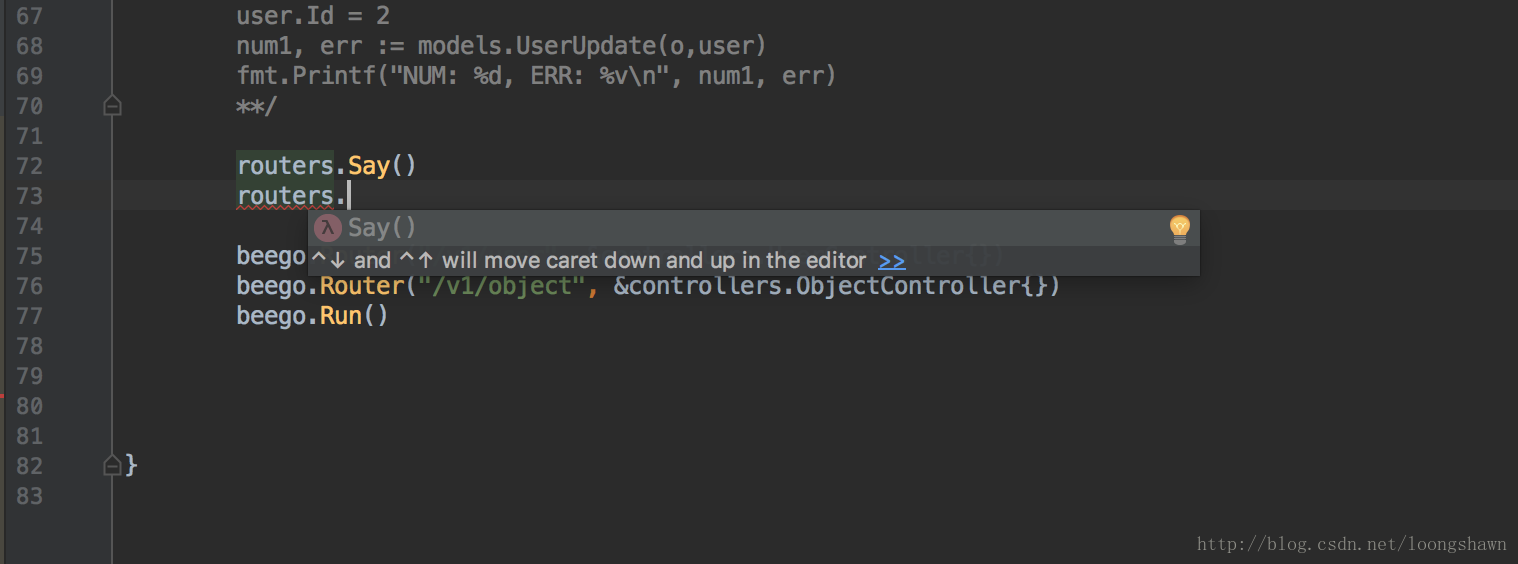Click line number 80 in the gutter
This screenshot has height=564, width=1518.
coord(30,406)
